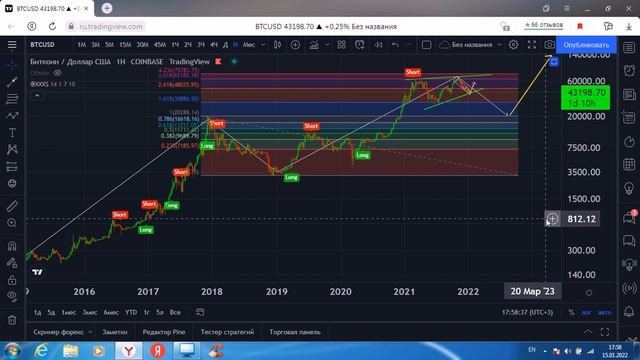Switch to the Мес monthly timeframe
640x360 pixels.
(x=249, y=45)
